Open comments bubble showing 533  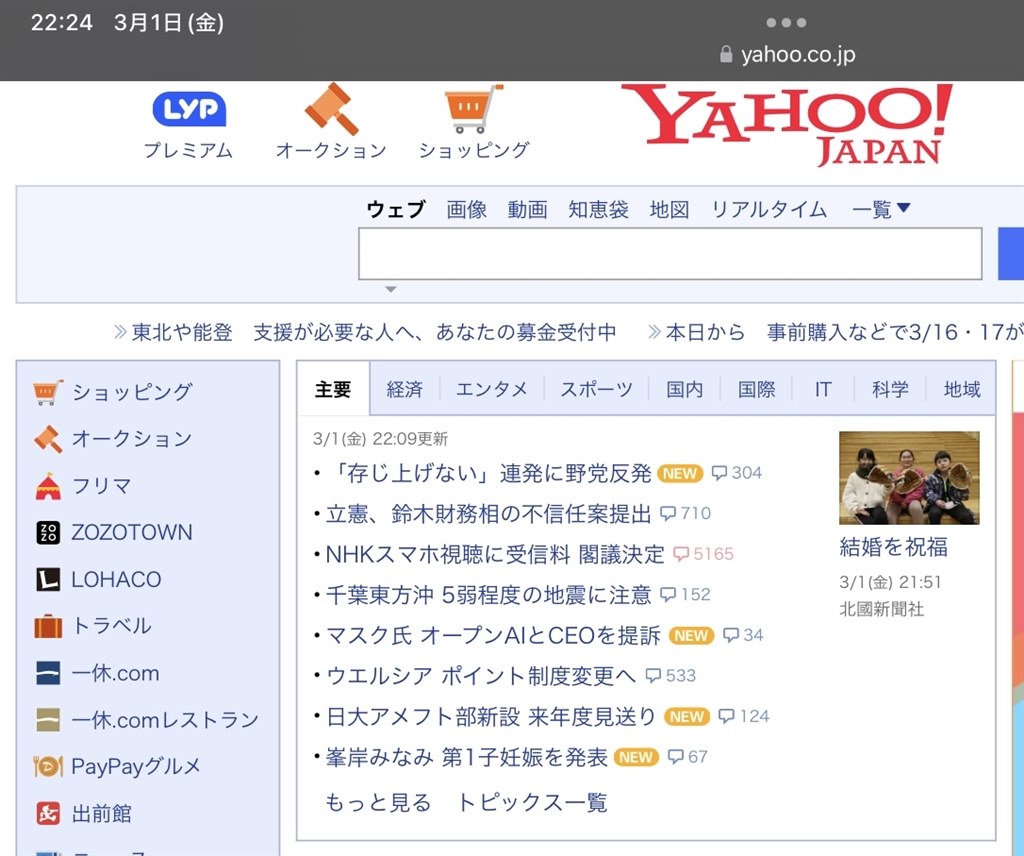(670, 675)
